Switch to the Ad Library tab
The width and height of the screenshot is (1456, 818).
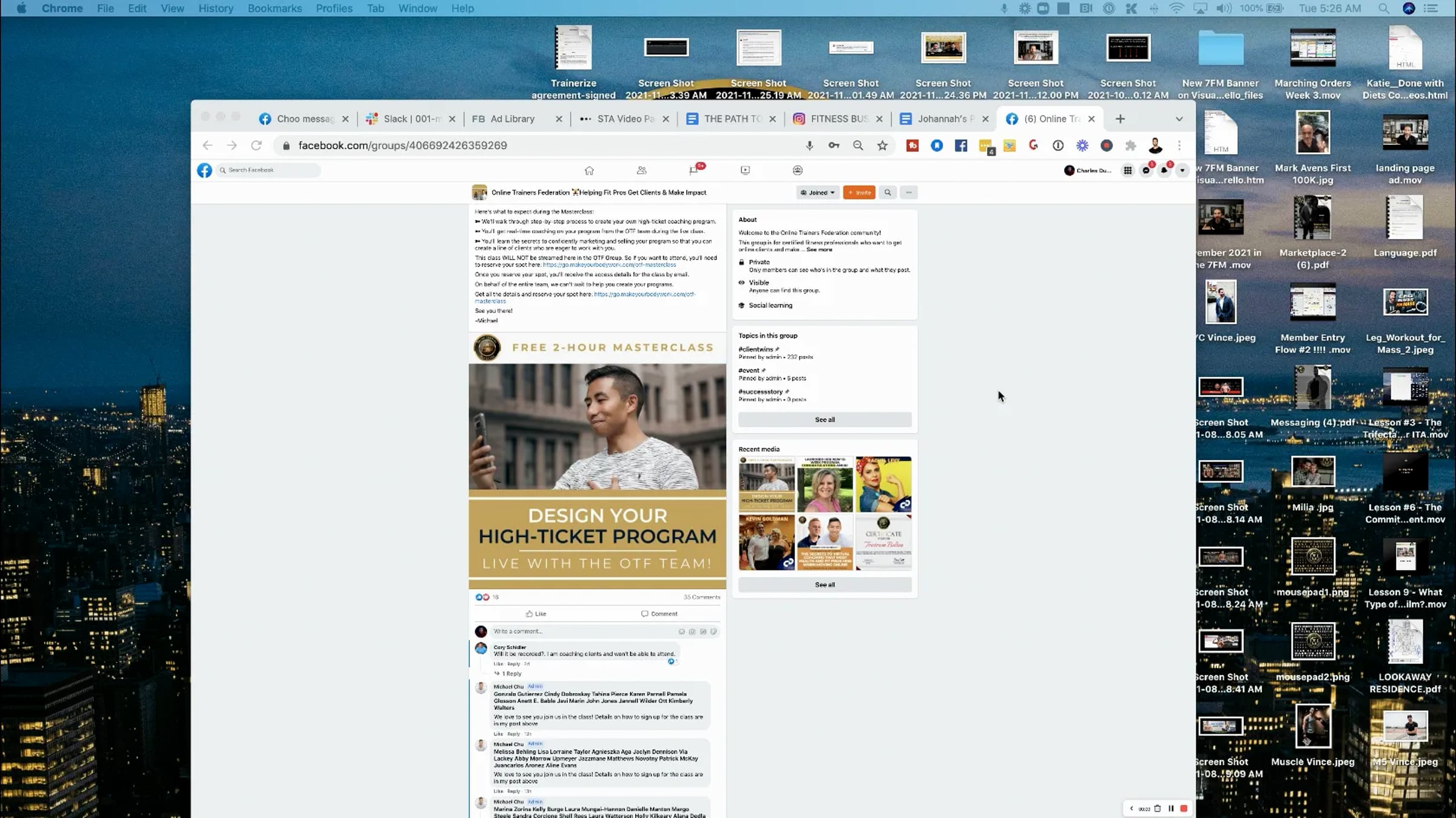point(511,119)
